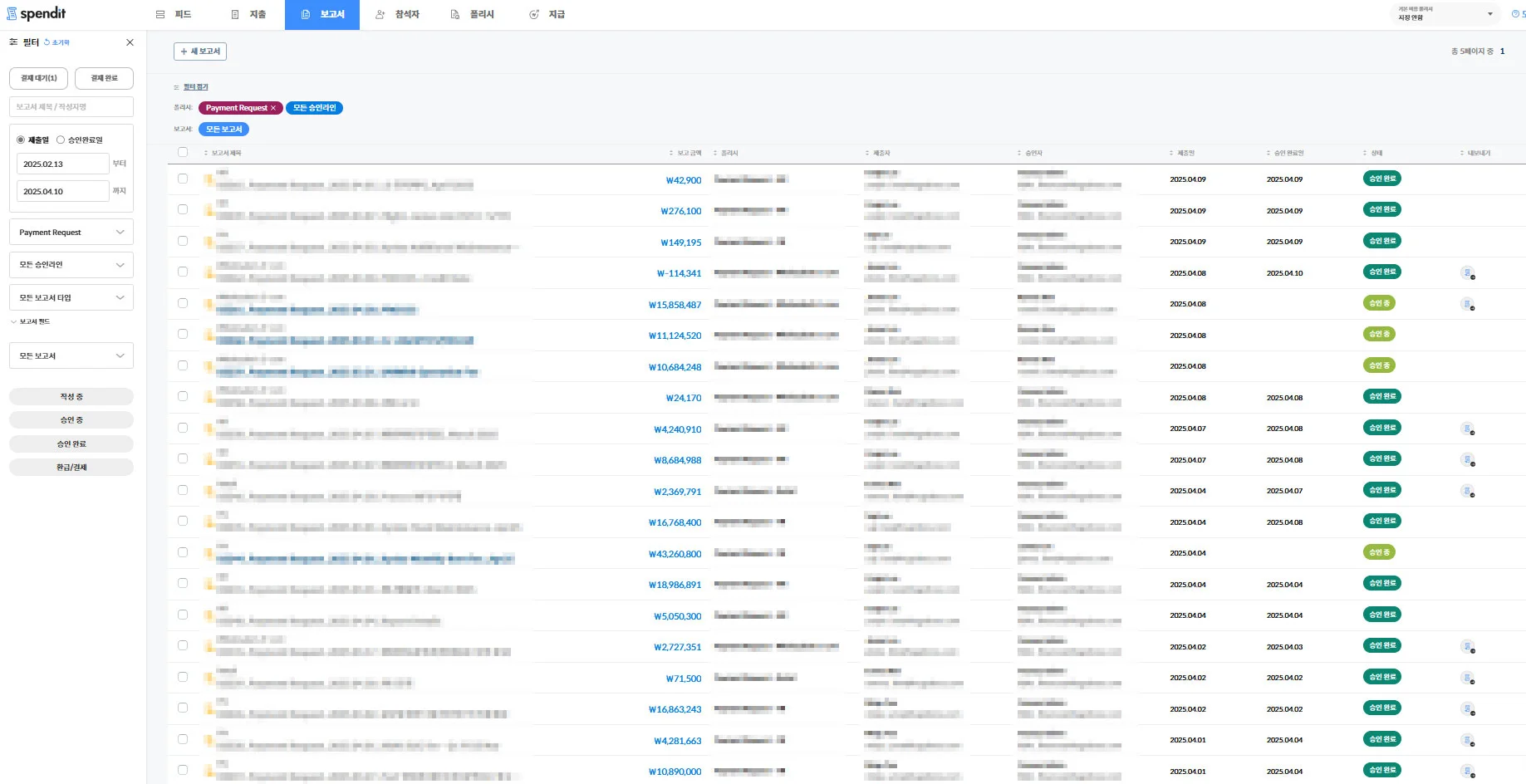The width and height of the screenshot is (1526, 784).
Task: Tick the checkbox for the W42,900 report
Action: 183,179
